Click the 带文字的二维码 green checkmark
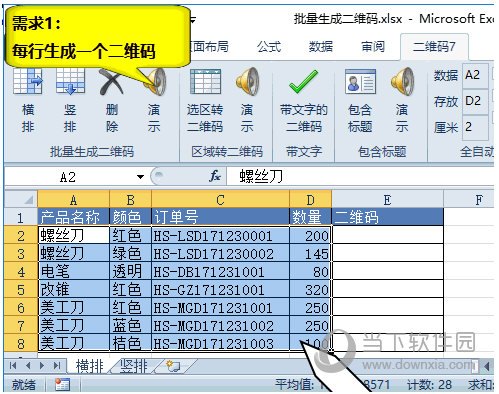This screenshot has height=394, width=499. [303, 82]
